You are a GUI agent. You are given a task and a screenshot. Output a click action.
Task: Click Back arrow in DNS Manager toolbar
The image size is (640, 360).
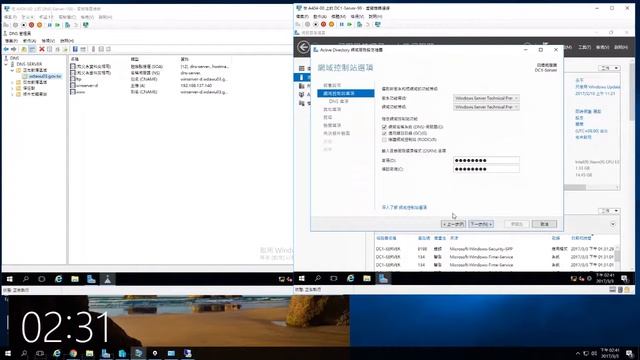click(x=6, y=49)
